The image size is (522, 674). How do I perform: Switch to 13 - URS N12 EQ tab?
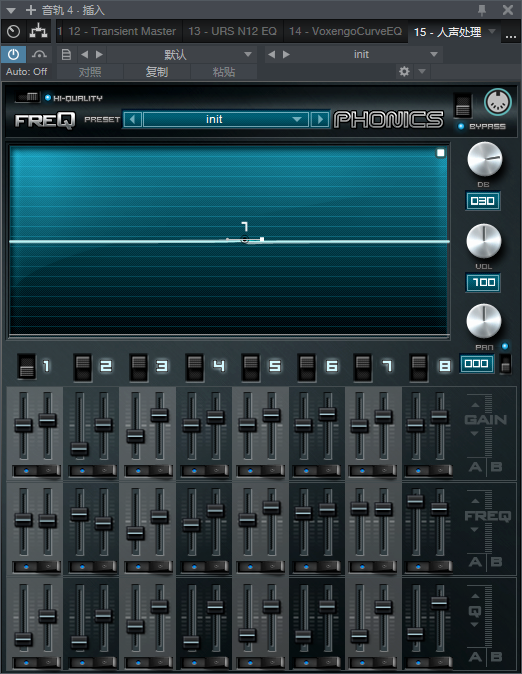[232, 31]
